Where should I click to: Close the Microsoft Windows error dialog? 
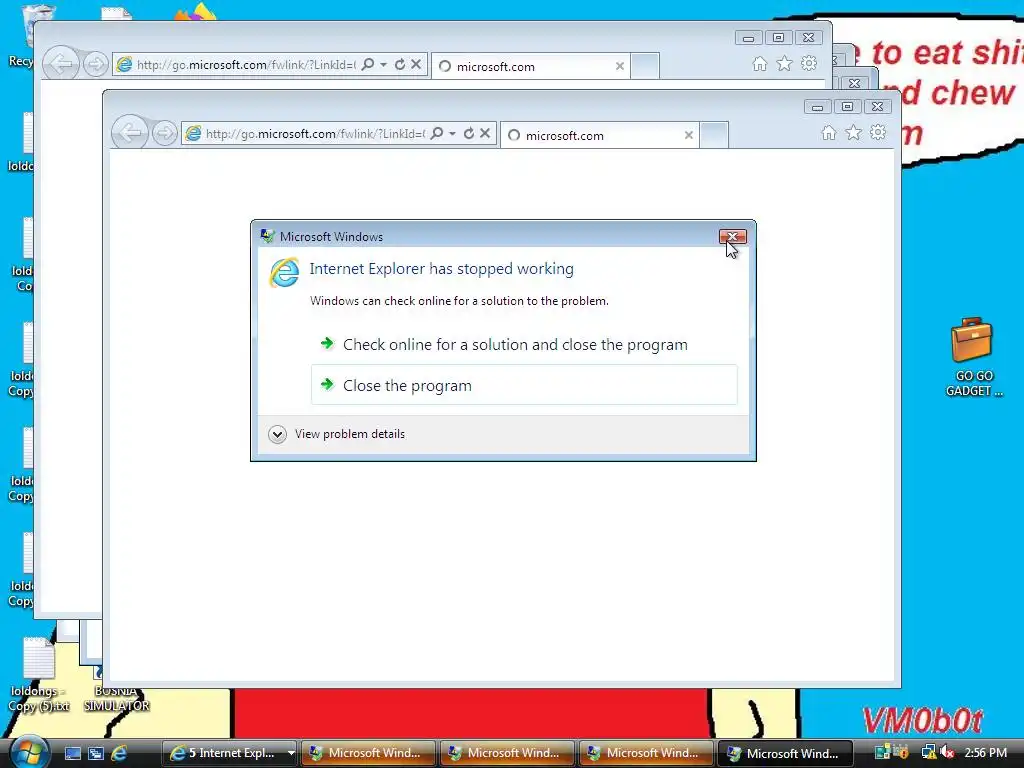pos(733,236)
